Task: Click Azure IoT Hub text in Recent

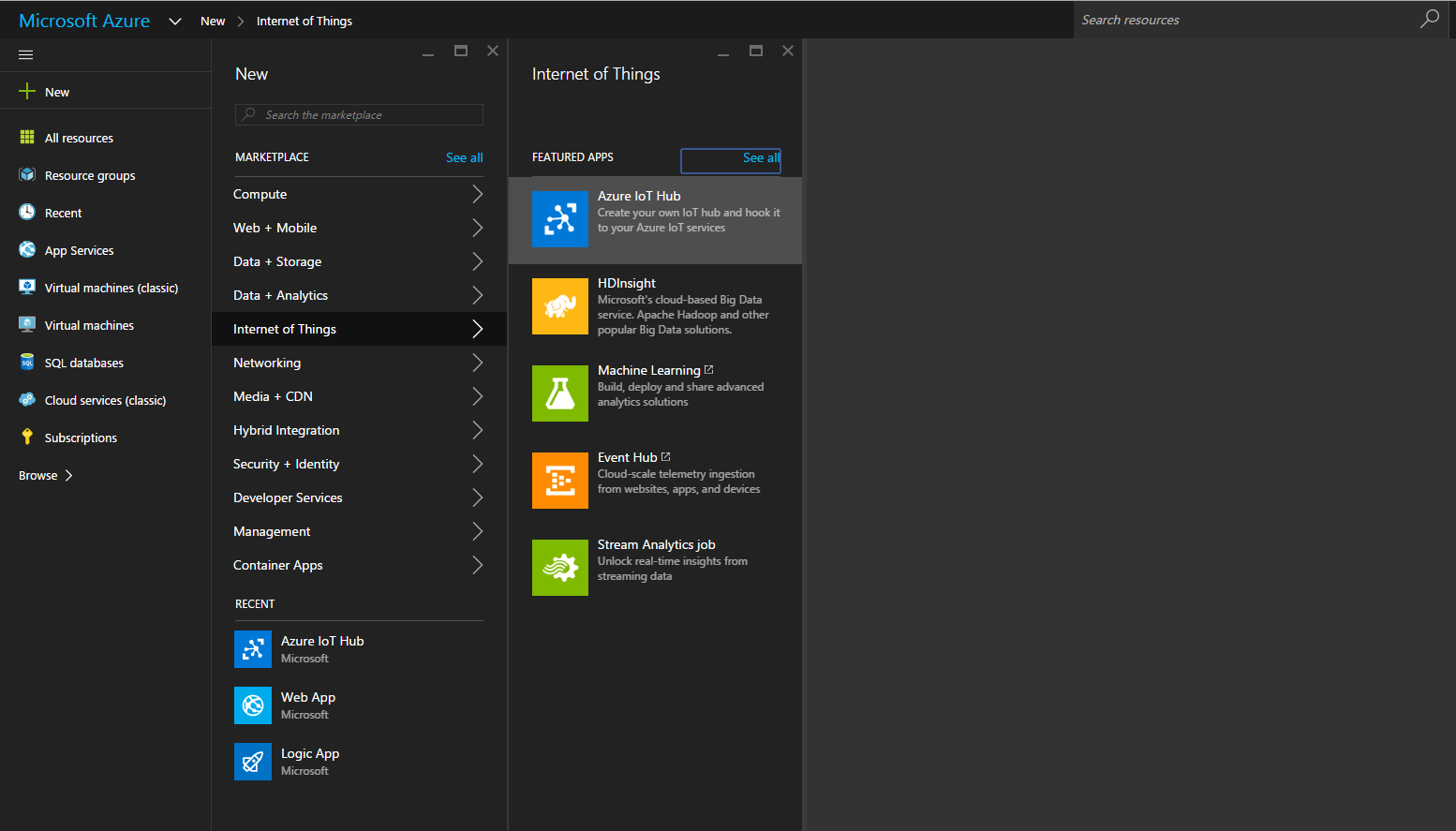Action: 322,641
